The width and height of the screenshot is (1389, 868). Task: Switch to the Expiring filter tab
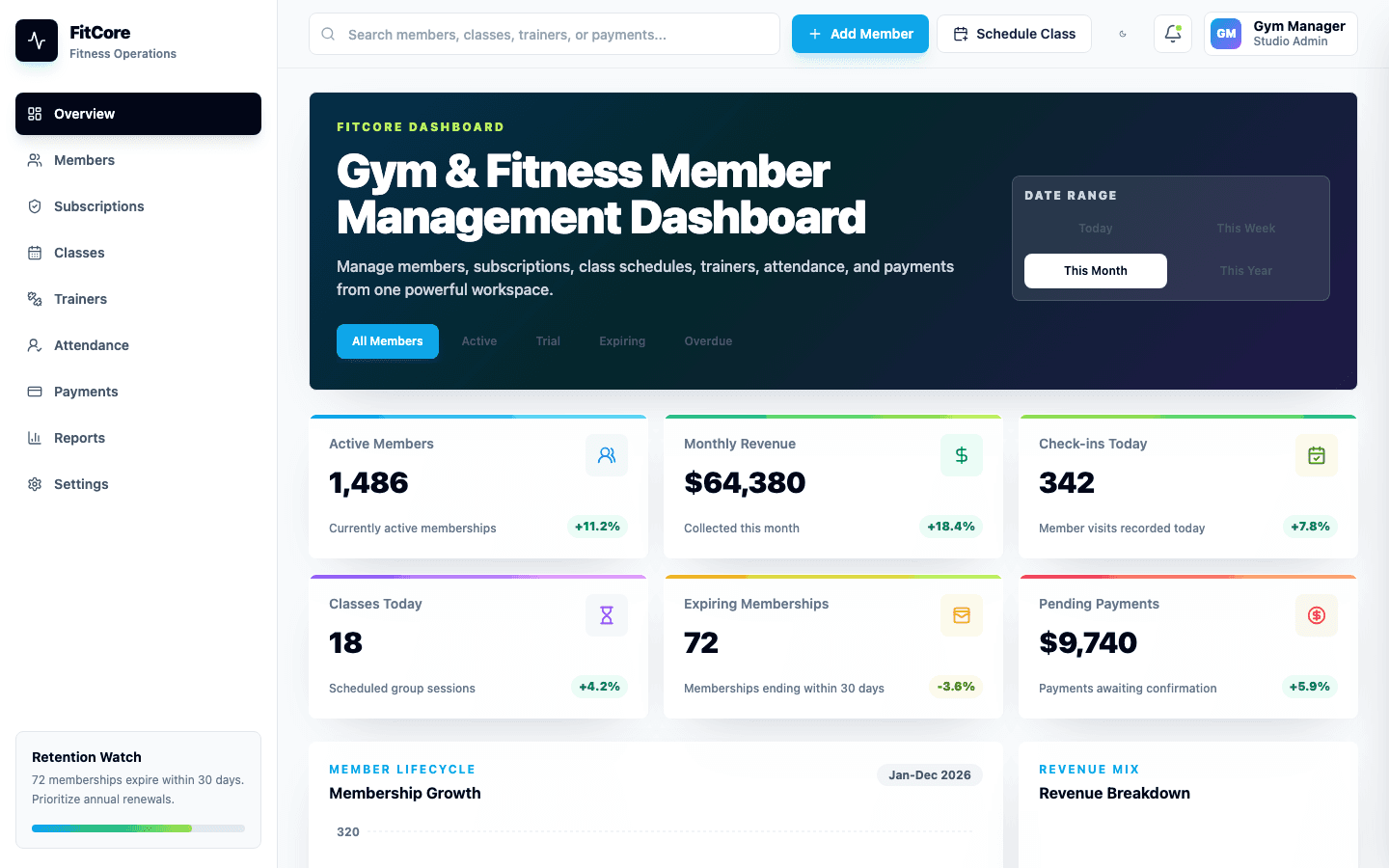coord(622,341)
